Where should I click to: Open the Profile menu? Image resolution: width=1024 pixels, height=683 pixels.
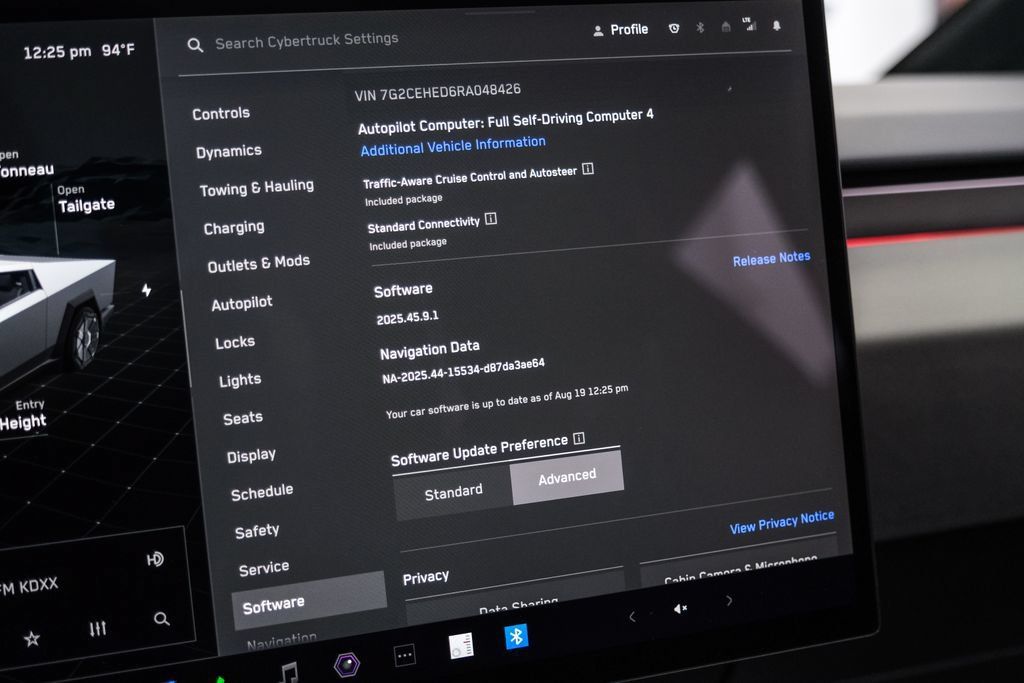click(620, 30)
